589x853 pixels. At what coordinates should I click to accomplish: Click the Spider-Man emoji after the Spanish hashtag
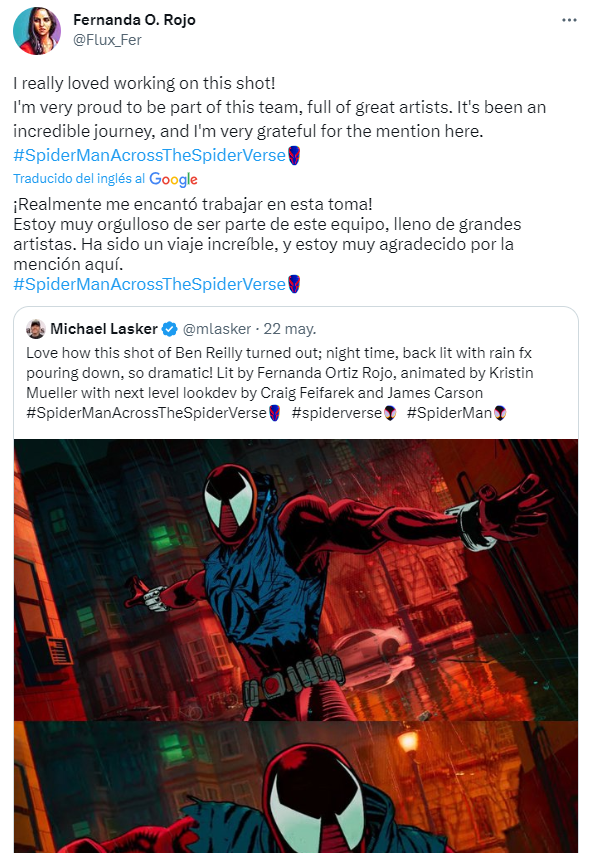[294, 284]
